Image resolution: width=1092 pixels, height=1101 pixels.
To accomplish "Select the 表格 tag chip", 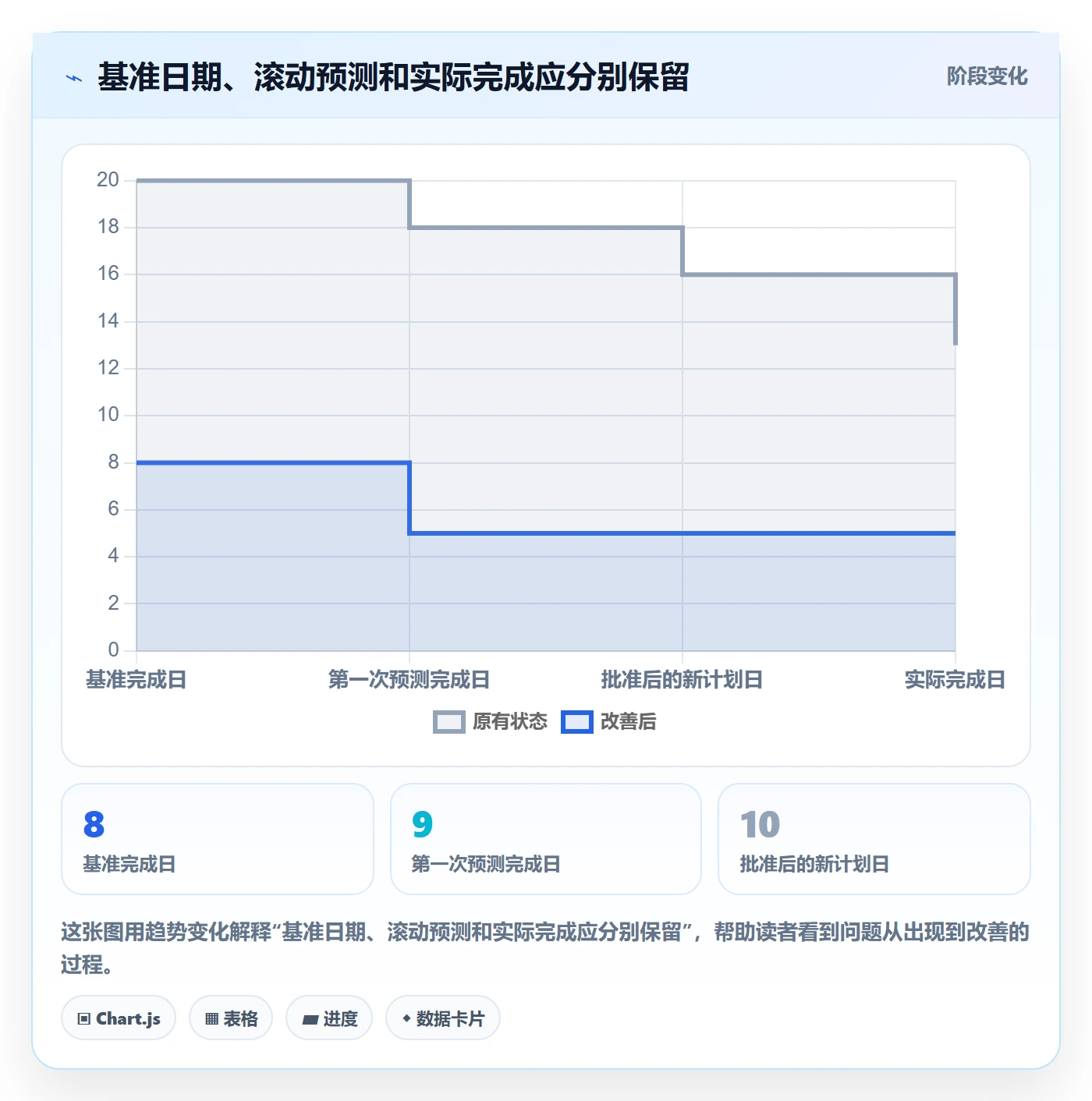I will [x=231, y=1018].
